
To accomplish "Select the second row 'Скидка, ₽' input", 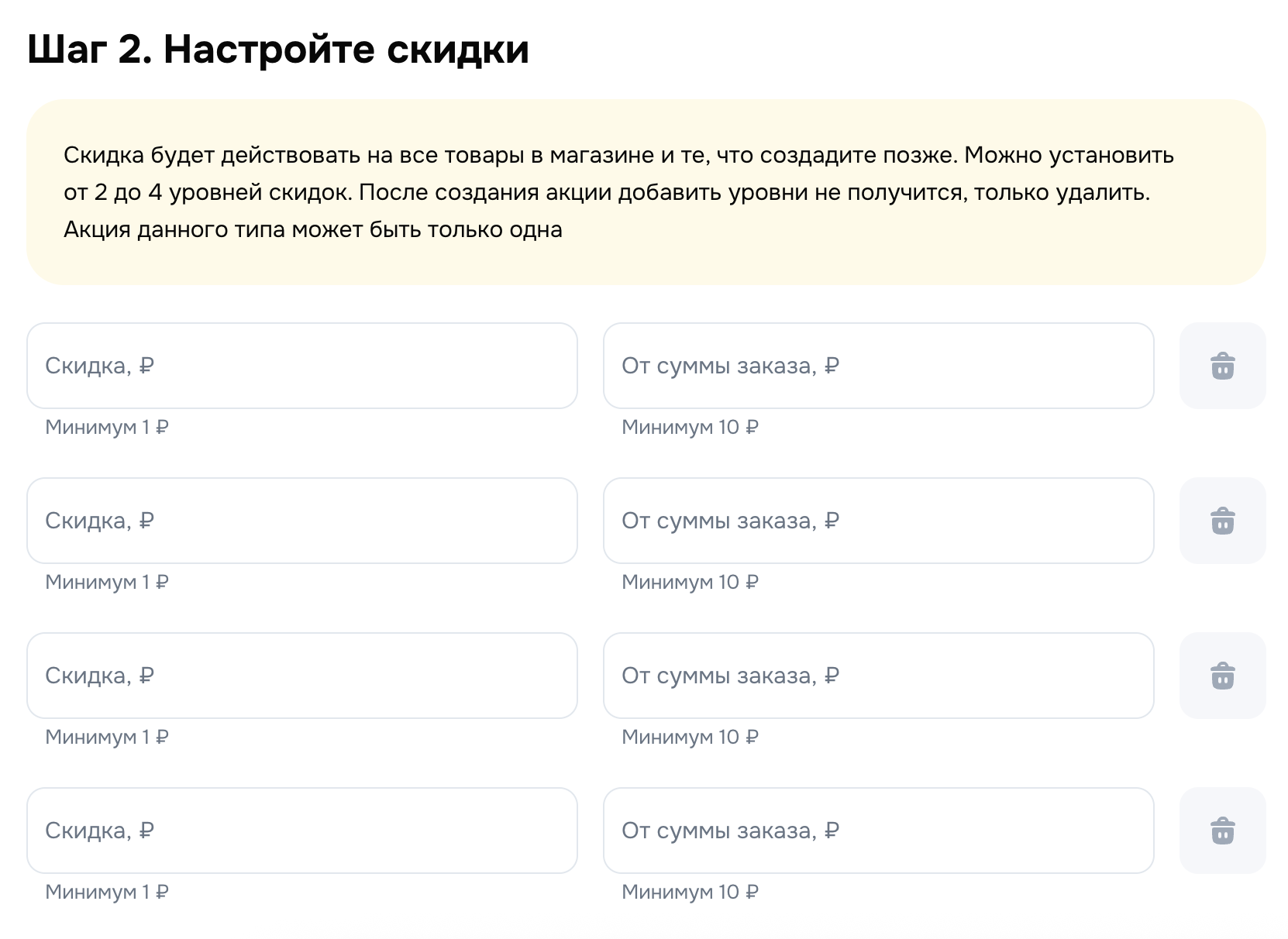I will 302,521.
